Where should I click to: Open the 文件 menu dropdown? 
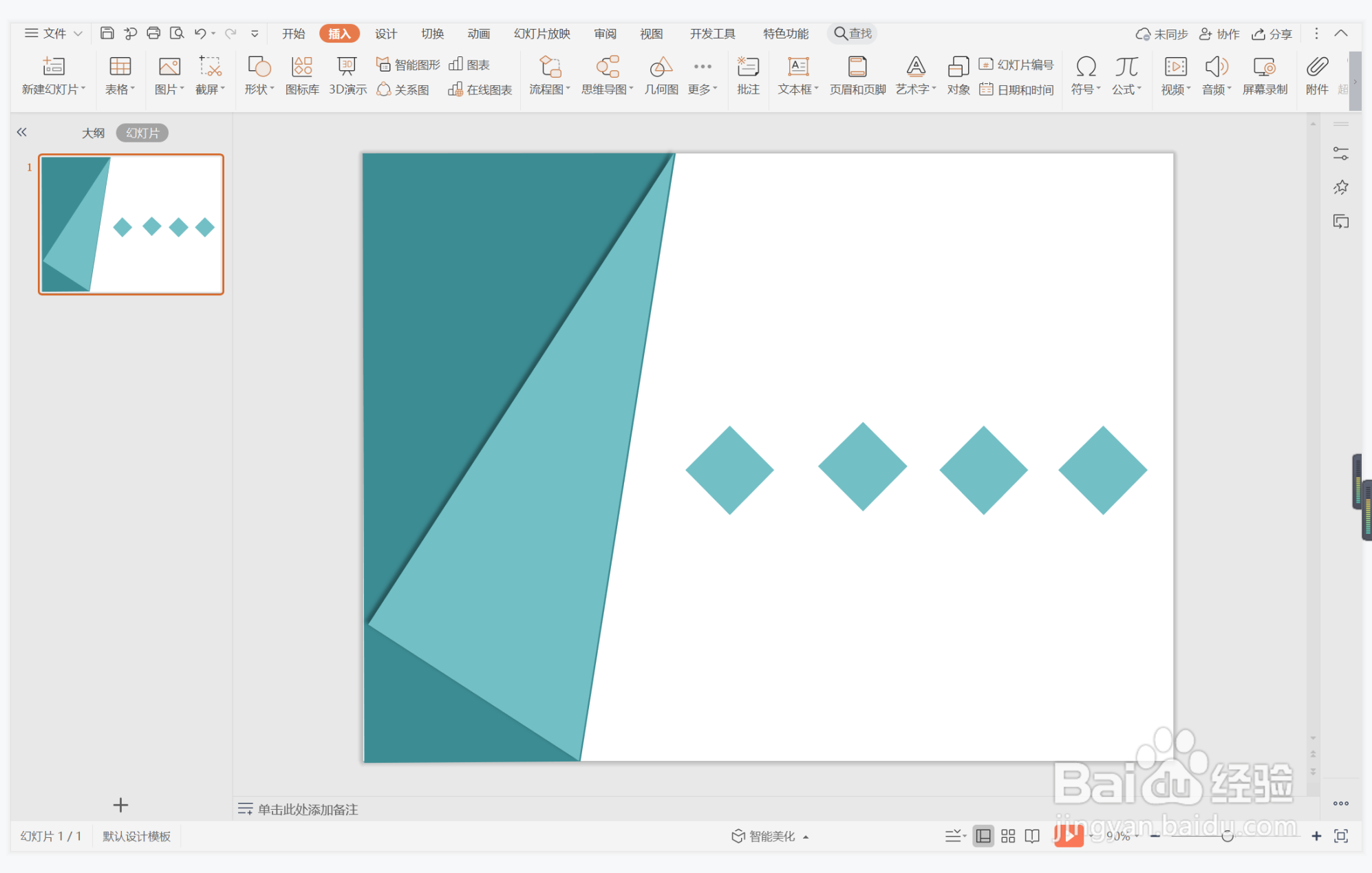[54, 33]
